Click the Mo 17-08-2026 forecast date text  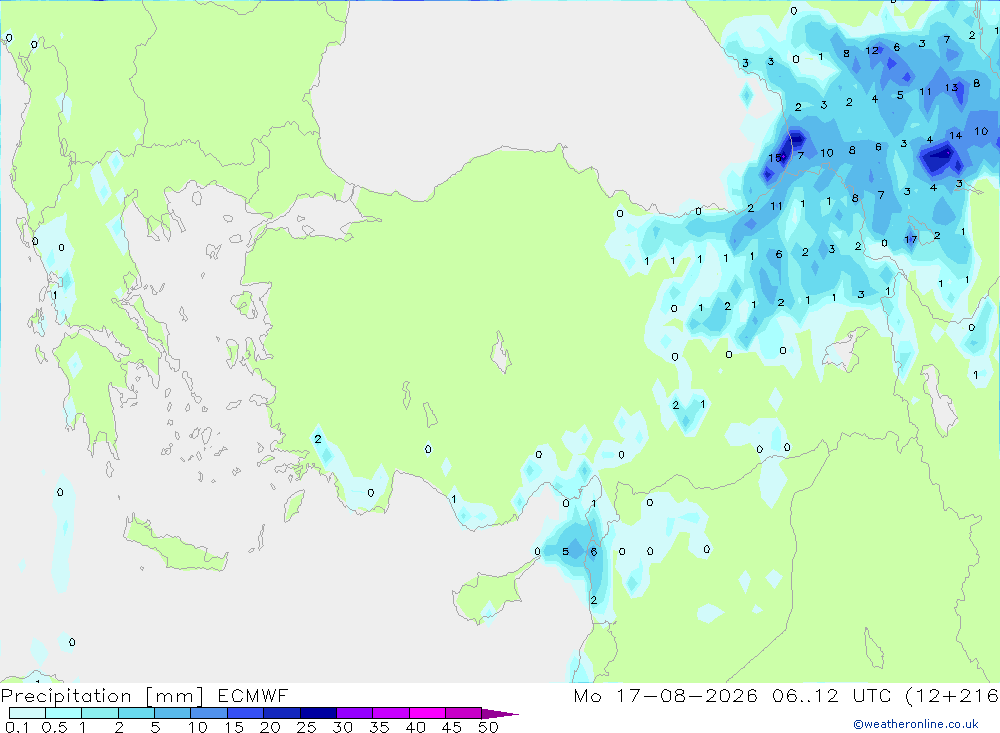(665, 695)
